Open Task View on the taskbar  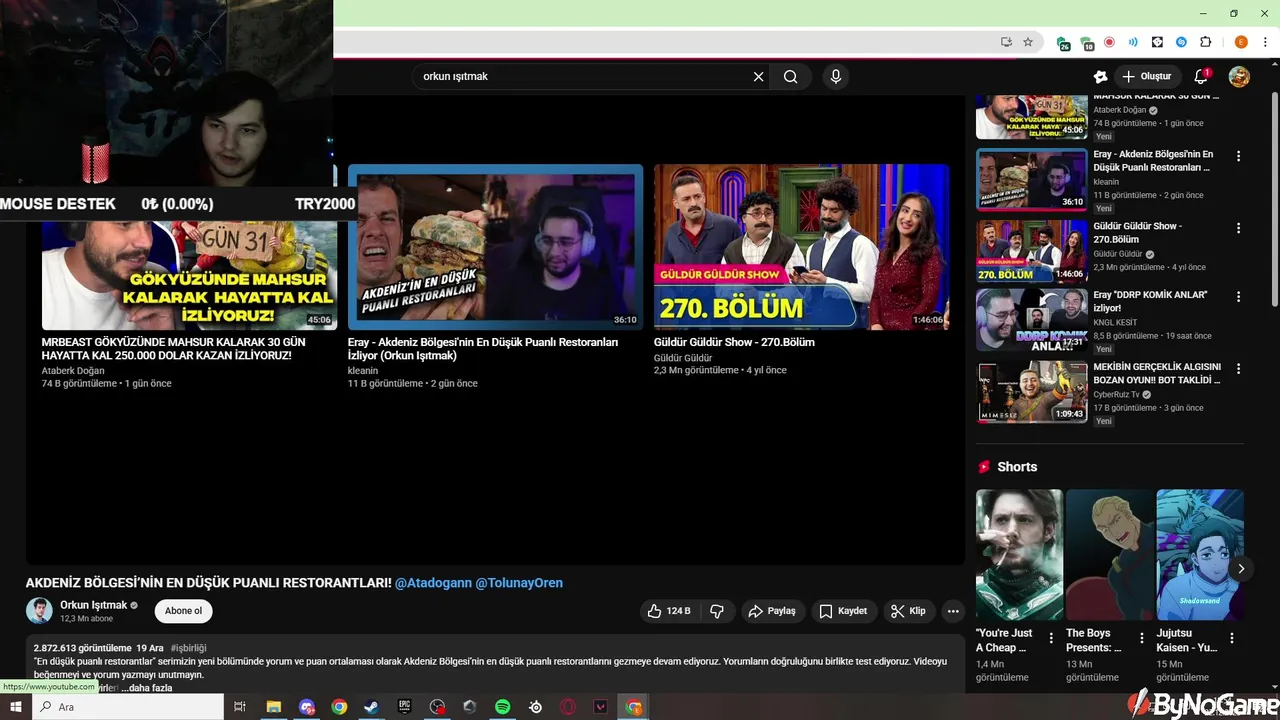(x=240, y=707)
